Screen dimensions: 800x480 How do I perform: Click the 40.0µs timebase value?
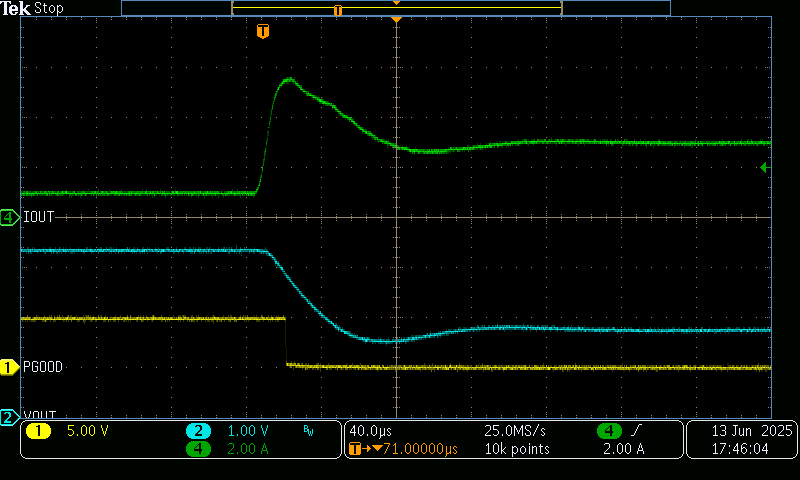coord(370,431)
